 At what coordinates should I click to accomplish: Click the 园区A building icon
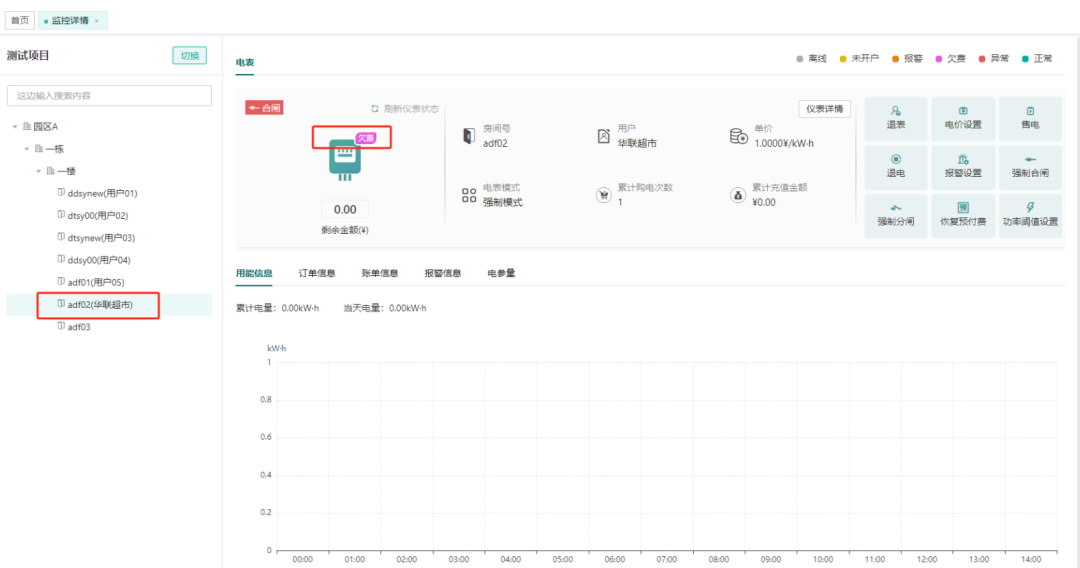(x=27, y=126)
